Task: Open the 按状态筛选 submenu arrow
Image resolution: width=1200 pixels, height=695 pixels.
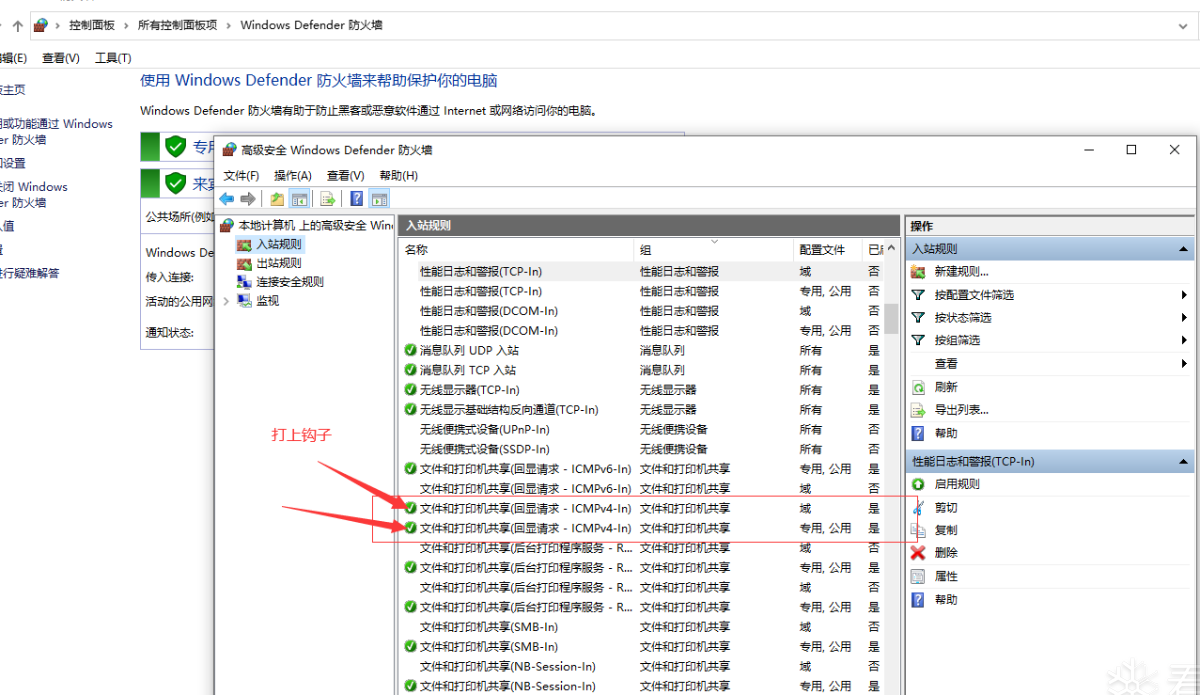Action: point(1184,317)
